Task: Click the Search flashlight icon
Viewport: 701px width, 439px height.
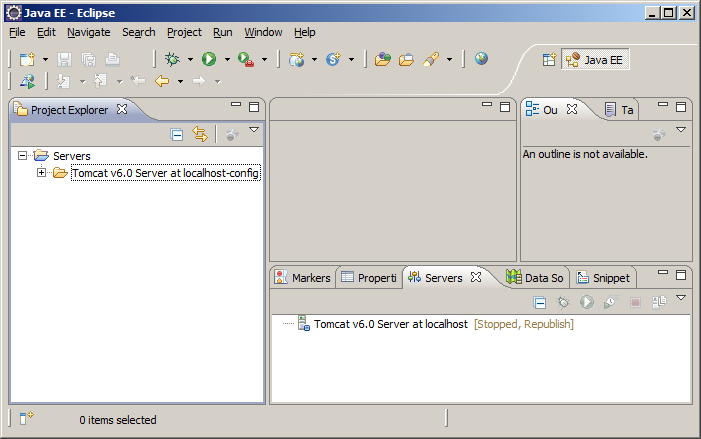Action: click(x=431, y=59)
